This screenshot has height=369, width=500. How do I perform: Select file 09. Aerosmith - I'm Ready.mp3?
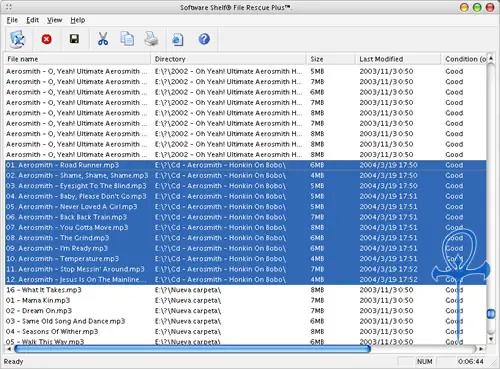tap(57, 248)
